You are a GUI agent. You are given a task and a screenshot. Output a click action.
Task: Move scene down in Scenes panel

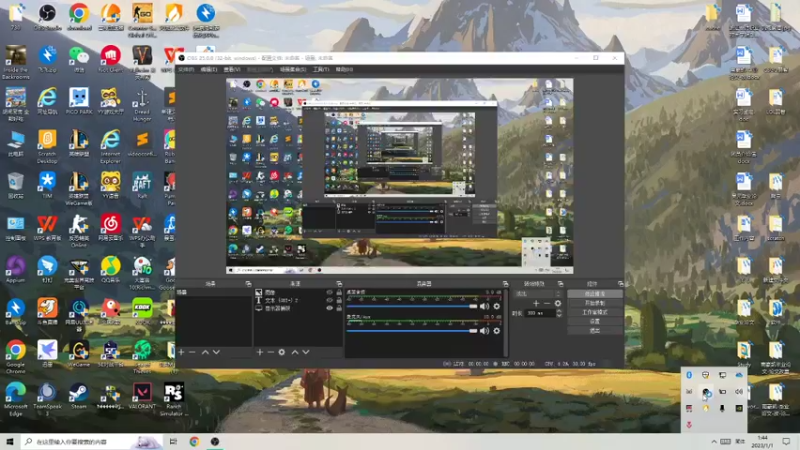point(216,352)
